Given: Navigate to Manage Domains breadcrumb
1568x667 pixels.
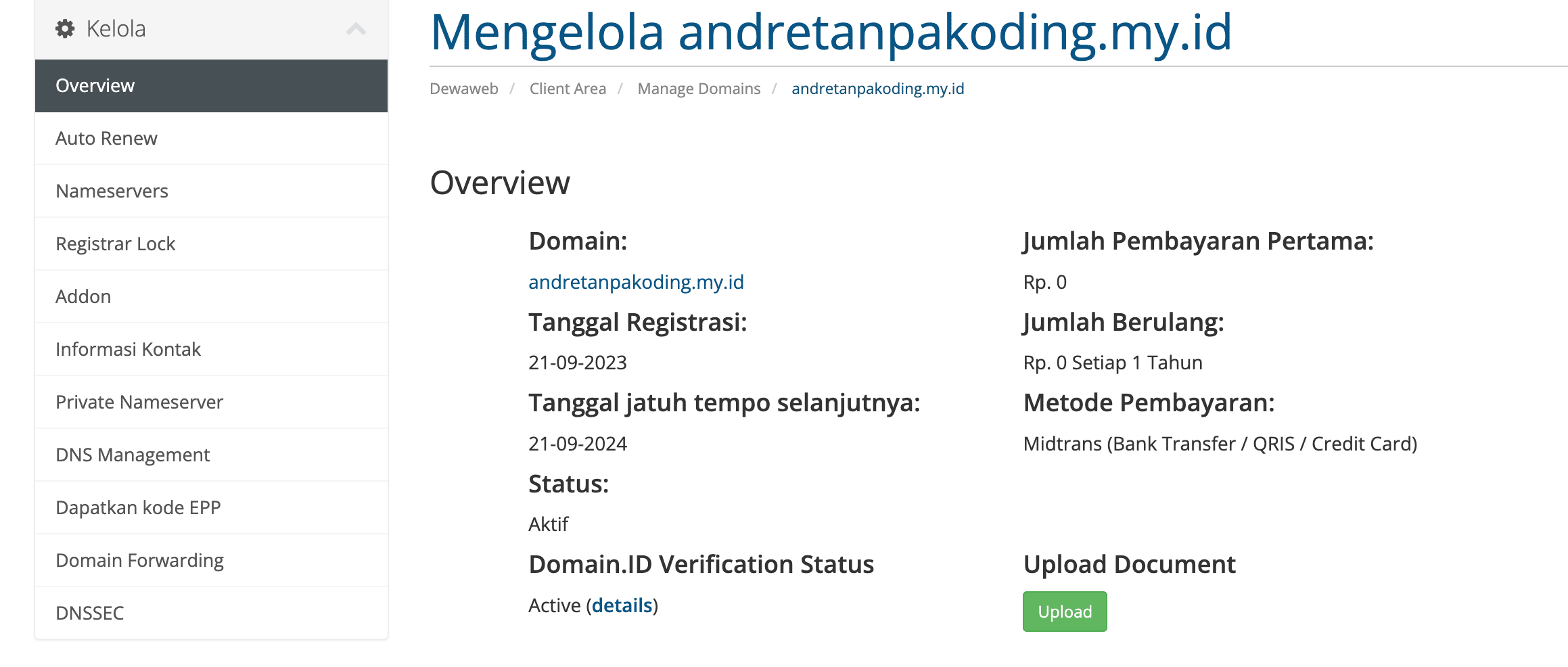Looking at the screenshot, I should (x=699, y=88).
